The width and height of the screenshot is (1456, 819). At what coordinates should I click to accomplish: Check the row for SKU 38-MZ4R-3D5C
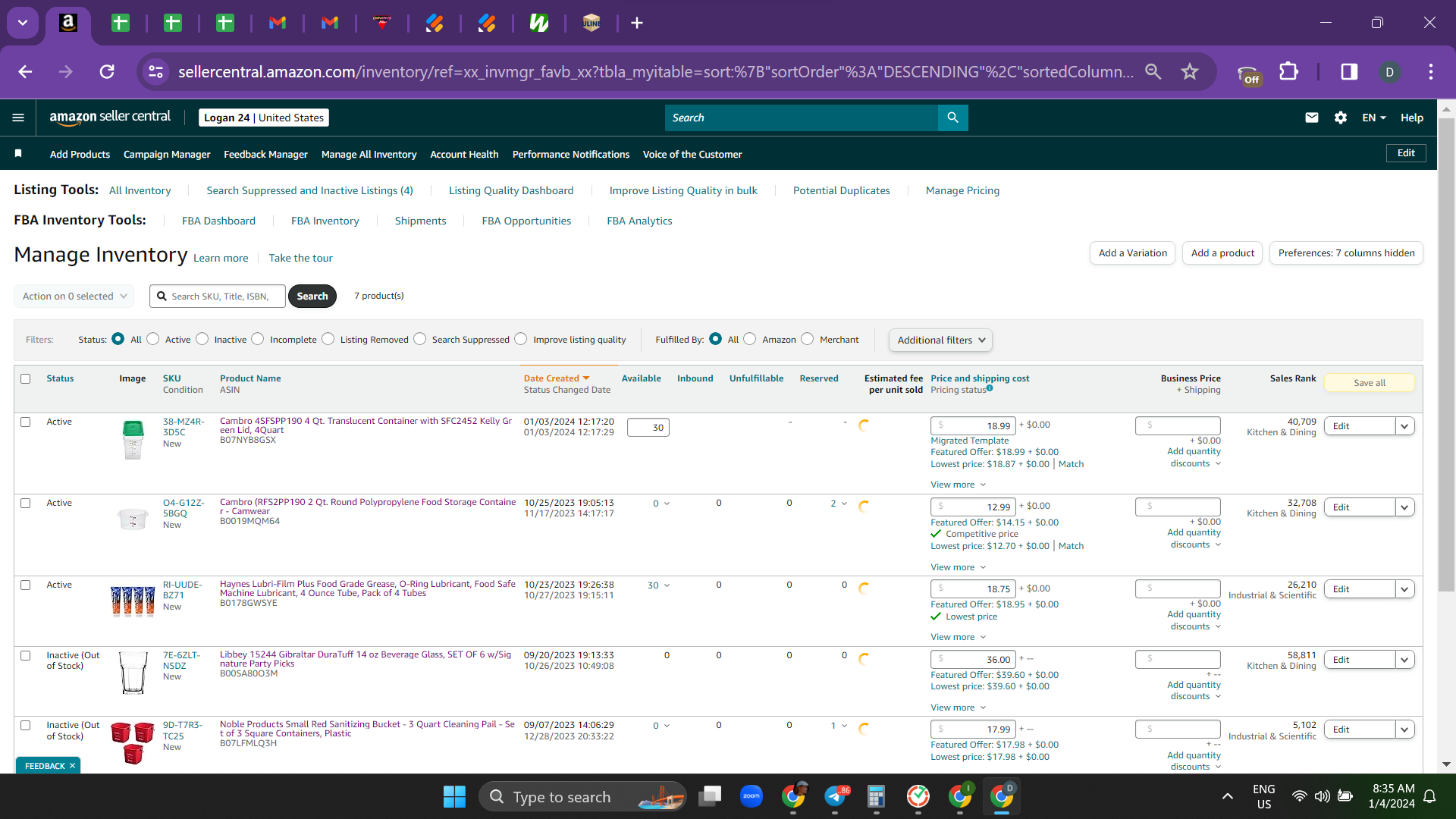click(x=26, y=422)
